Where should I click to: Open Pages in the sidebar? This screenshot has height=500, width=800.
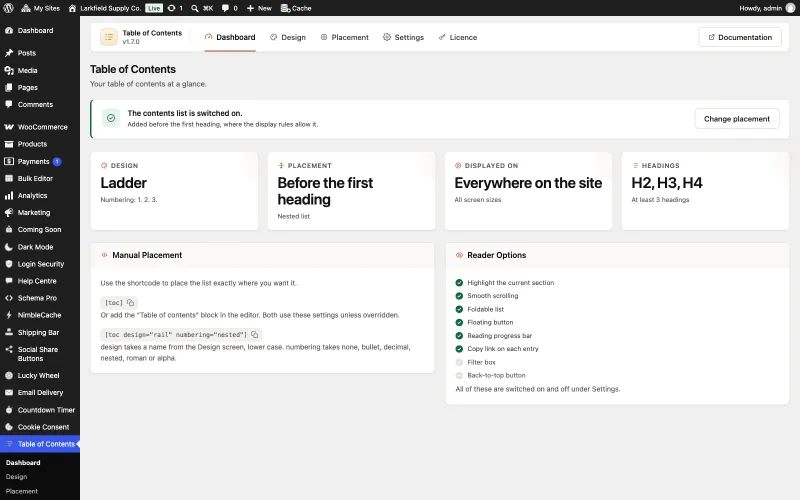40,87
